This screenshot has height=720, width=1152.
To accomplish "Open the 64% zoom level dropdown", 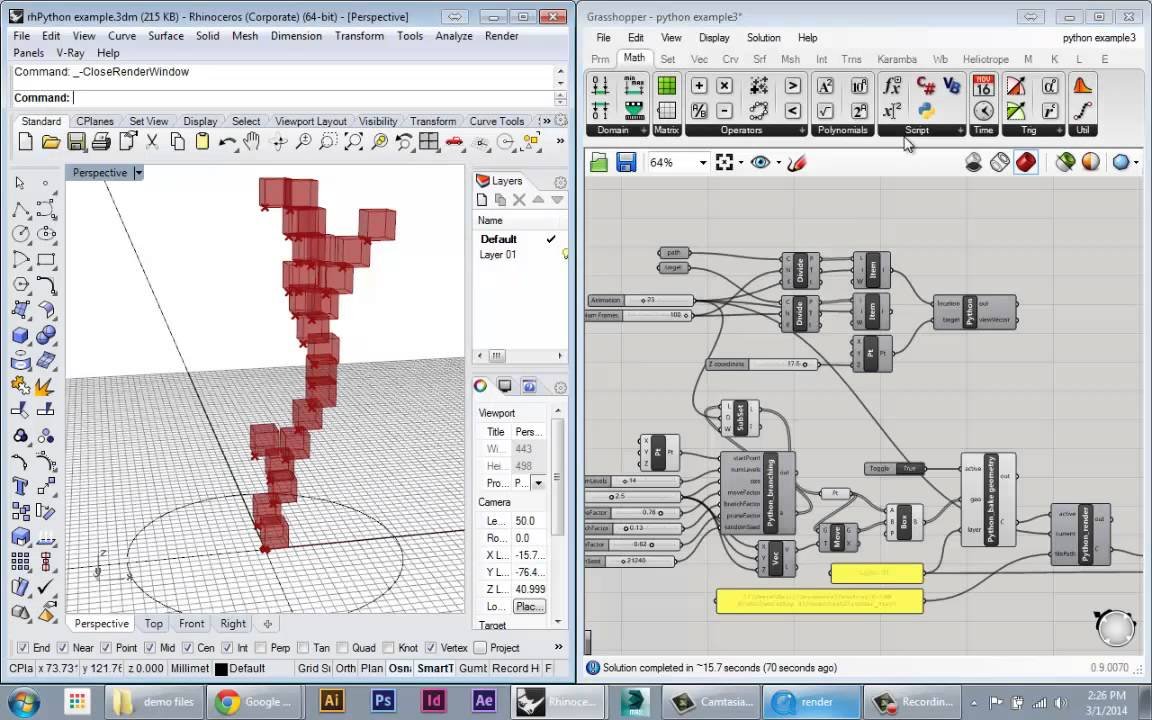I will (x=703, y=162).
